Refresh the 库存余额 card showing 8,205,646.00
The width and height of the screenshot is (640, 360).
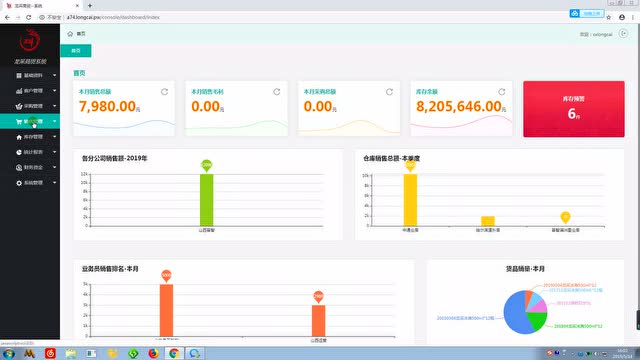502,92
